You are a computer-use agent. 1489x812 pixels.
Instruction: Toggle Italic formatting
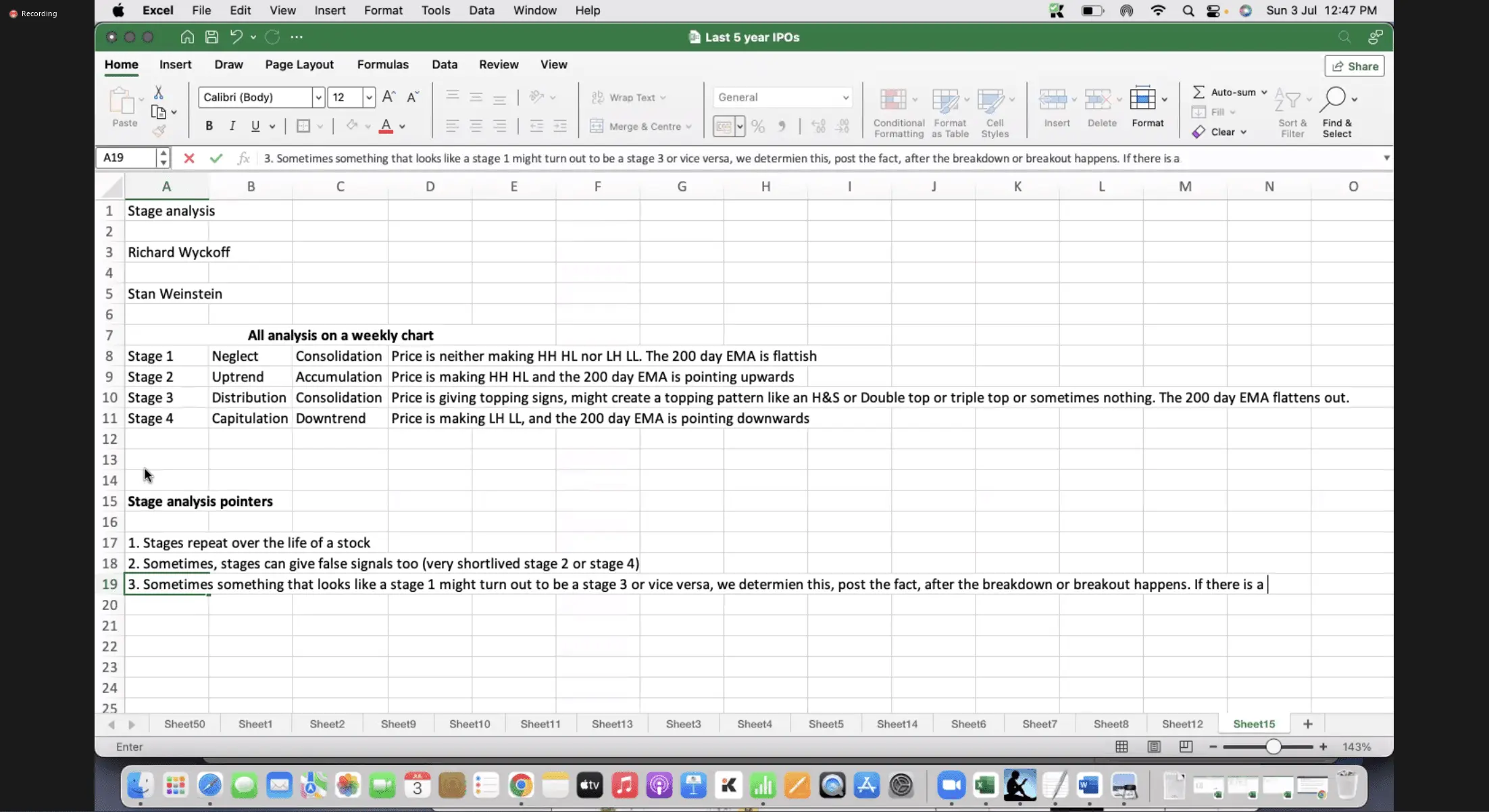pyautogui.click(x=232, y=126)
